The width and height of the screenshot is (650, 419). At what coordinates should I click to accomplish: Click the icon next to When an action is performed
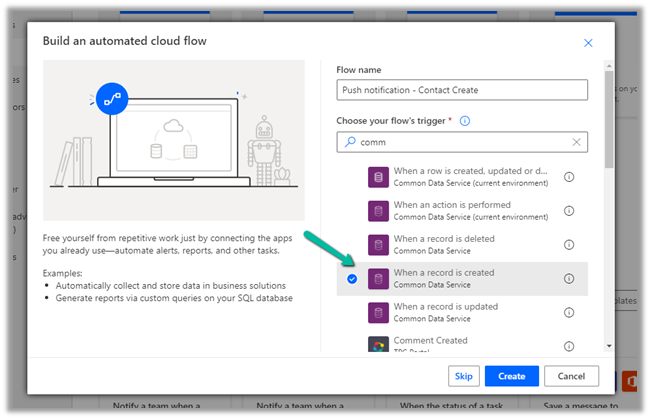coord(377,211)
